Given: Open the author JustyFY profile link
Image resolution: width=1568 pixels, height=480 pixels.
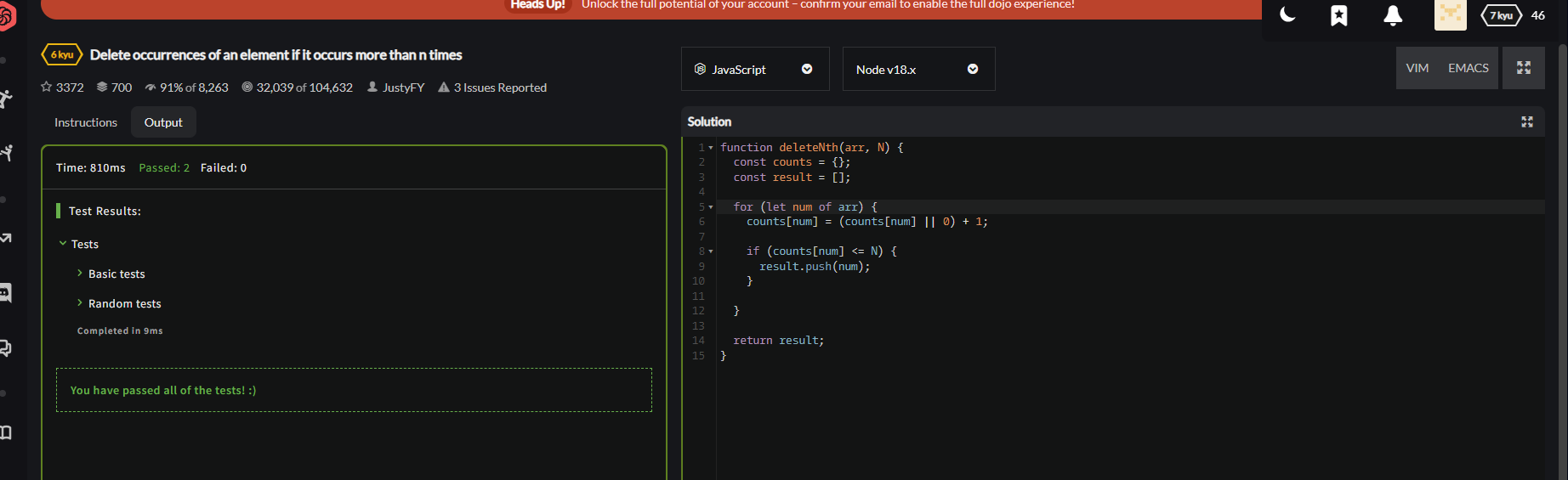Looking at the screenshot, I should coord(403,88).
